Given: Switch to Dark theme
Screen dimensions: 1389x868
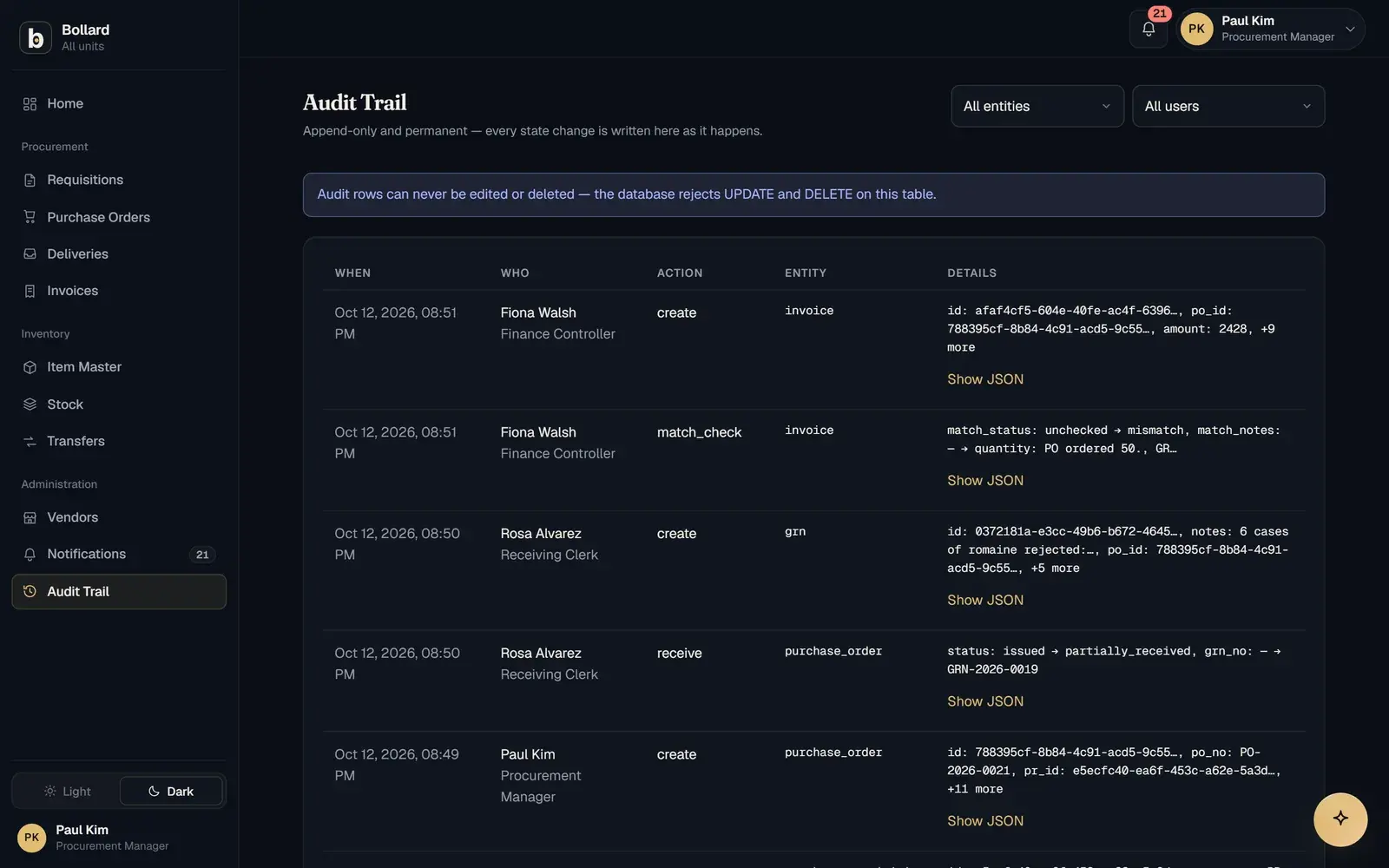Looking at the screenshot, I should (171, 792).
